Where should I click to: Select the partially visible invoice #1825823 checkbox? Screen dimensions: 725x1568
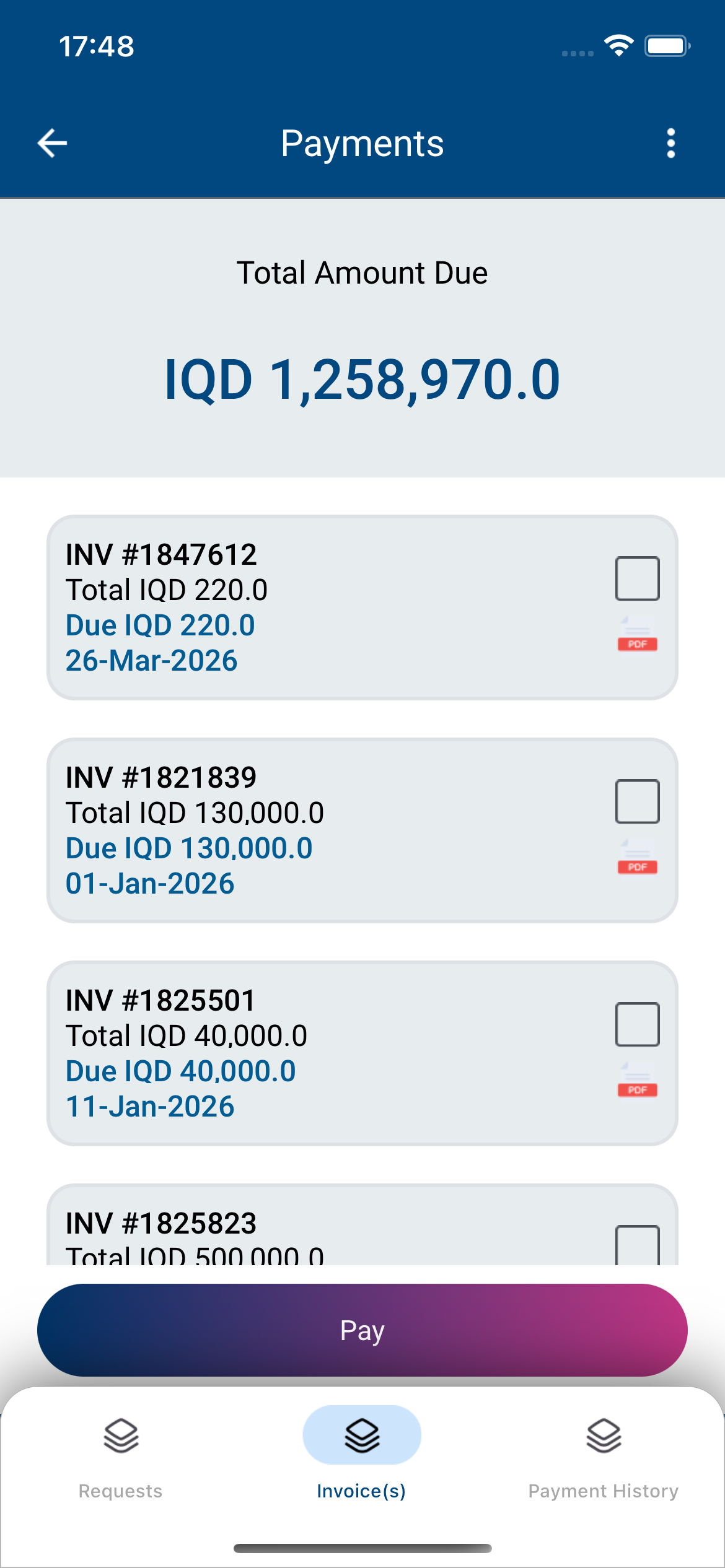coord(637,1245)
